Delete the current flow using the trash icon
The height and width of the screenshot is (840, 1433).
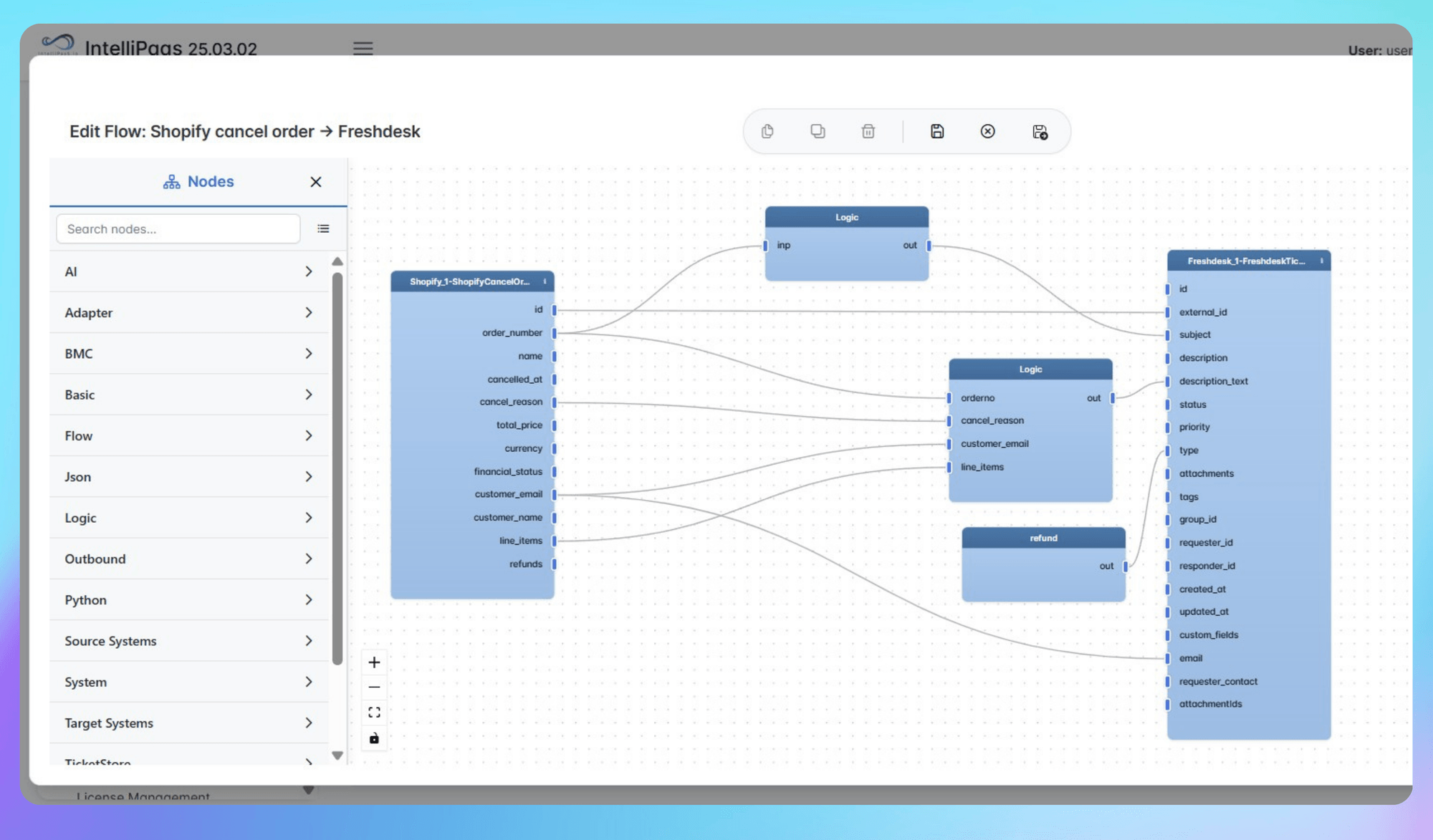tap(868, 131)
